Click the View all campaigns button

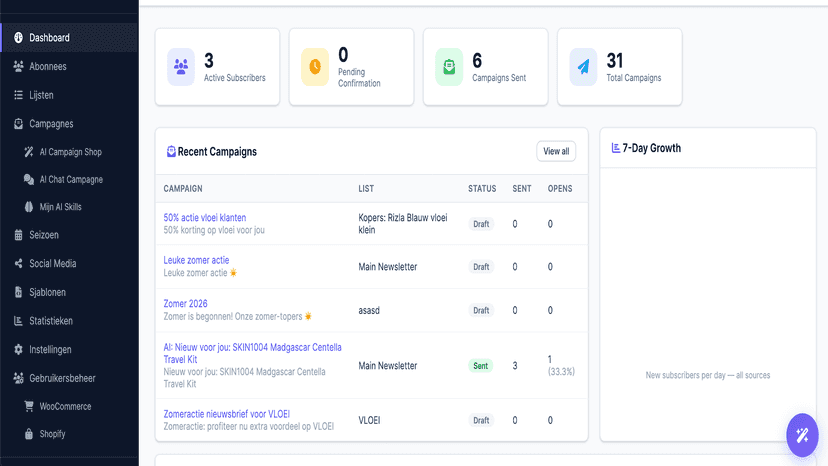click(x=556, y=151)
